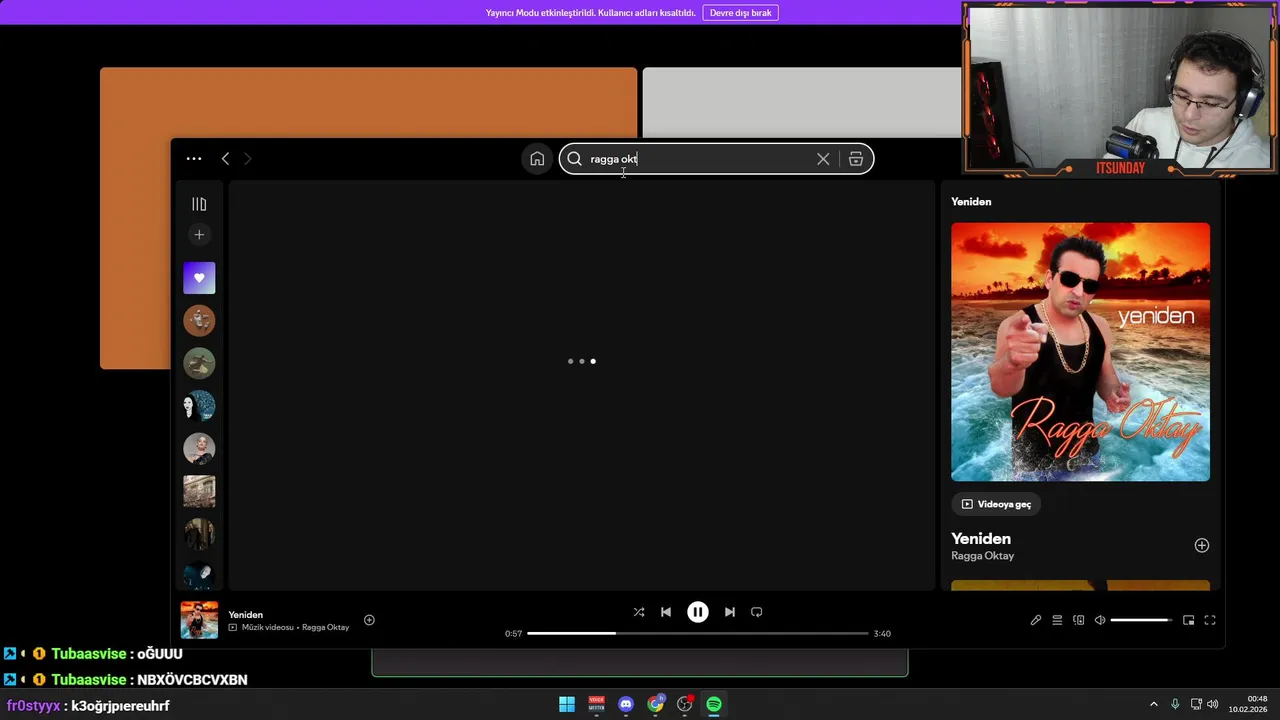Create a new playlist with plus icon

coord(199,235)
